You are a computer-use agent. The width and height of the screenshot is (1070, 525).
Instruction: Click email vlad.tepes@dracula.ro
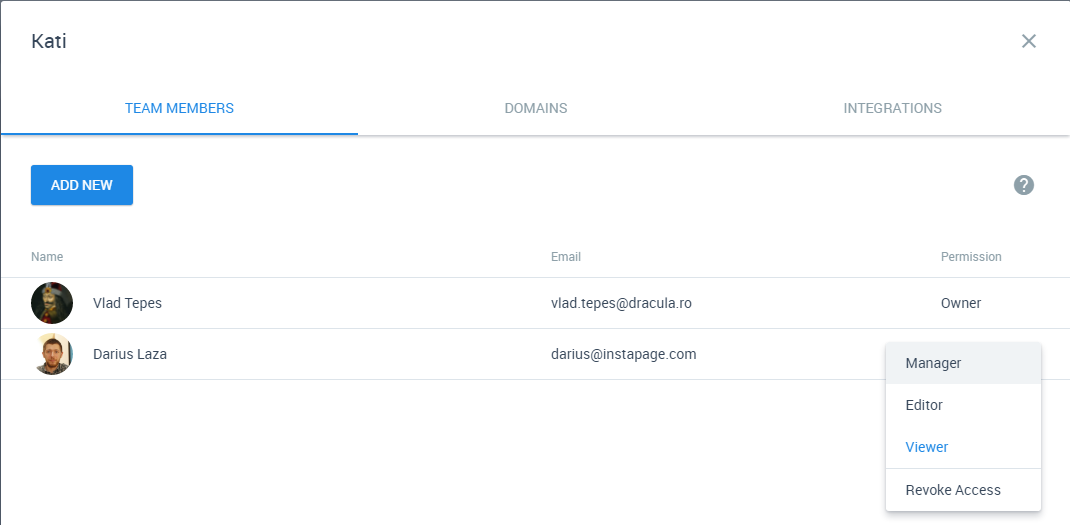621,303
